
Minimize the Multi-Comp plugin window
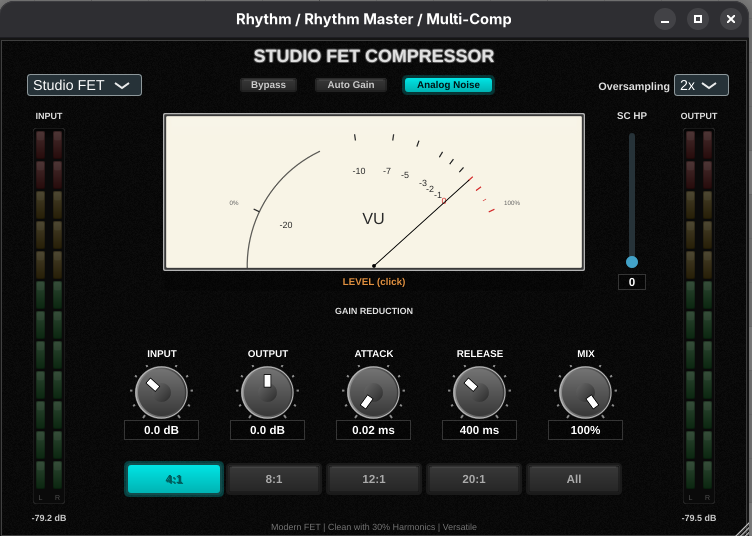coord(665,19)
